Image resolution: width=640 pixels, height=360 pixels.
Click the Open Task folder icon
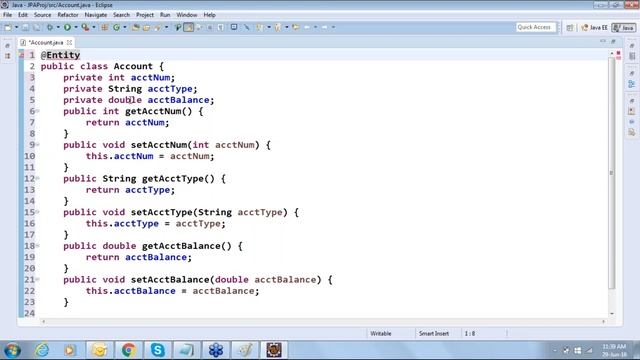[146, 27]
